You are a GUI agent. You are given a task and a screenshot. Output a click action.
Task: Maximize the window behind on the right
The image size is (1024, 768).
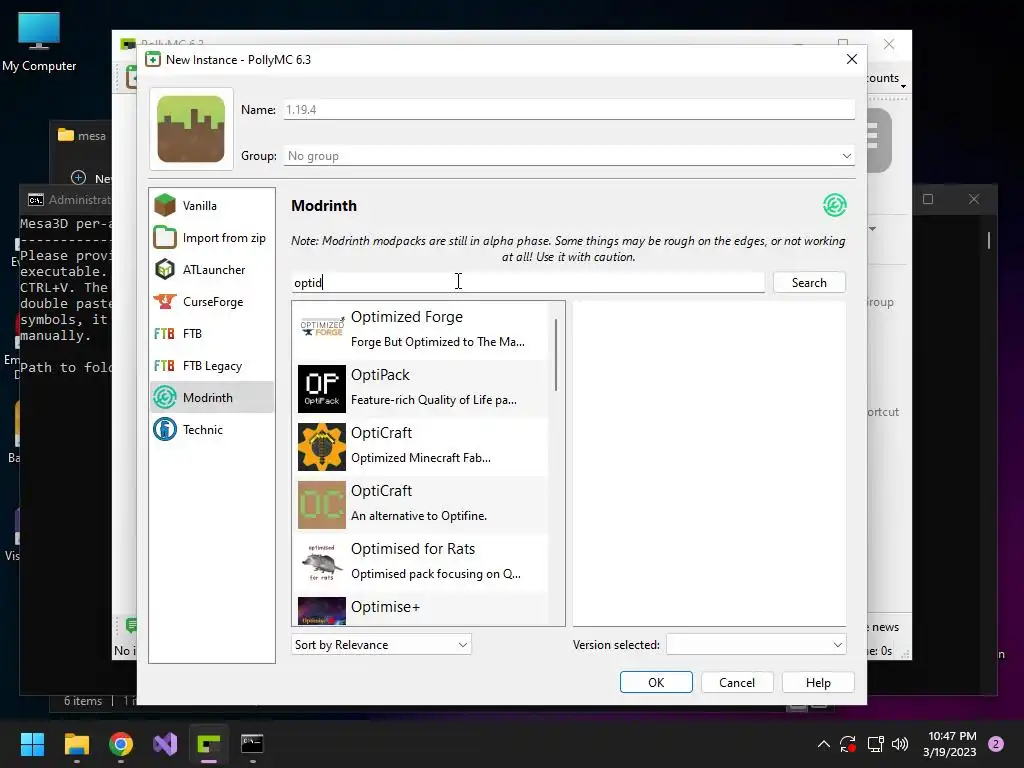[928, 199]
